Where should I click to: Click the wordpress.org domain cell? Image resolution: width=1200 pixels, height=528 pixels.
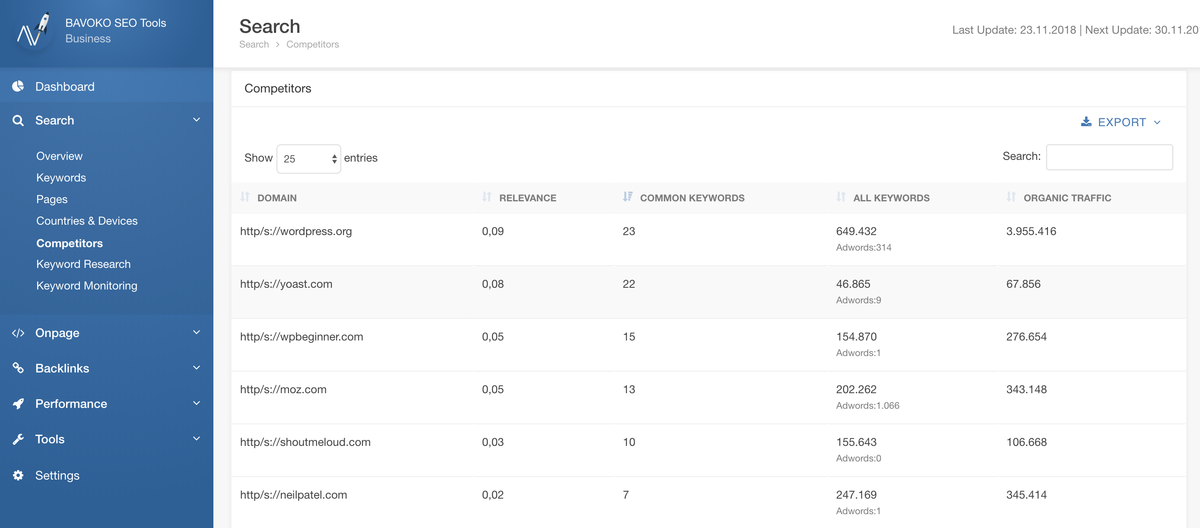(x=296, y=232)
